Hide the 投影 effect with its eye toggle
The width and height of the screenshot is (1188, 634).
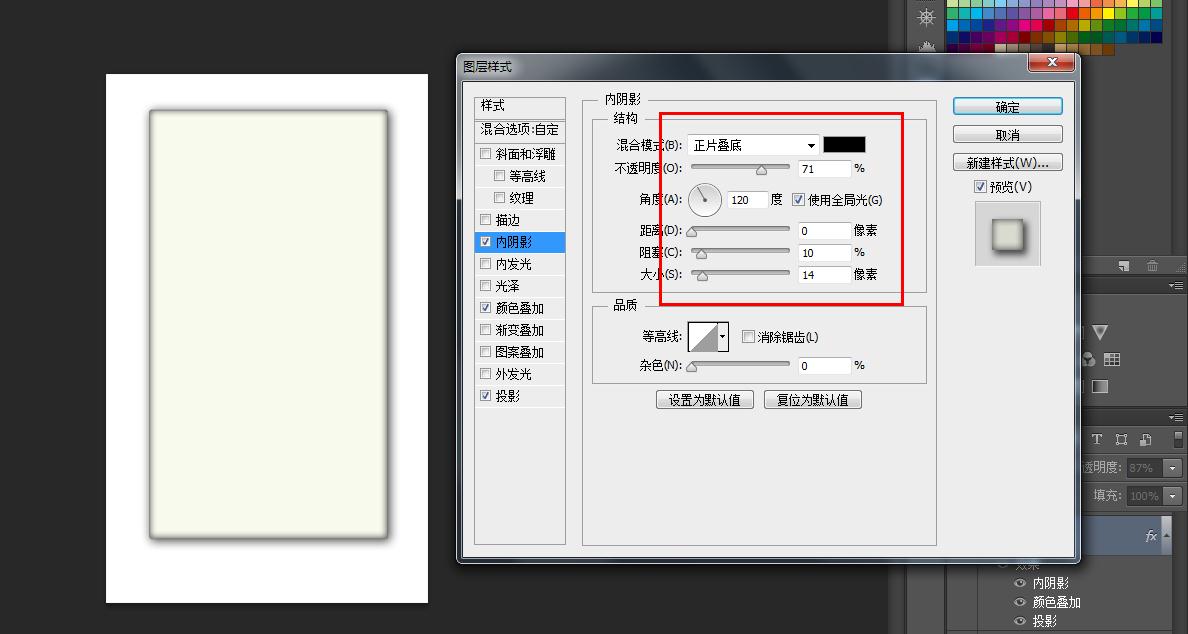[x=1018, y=621]
